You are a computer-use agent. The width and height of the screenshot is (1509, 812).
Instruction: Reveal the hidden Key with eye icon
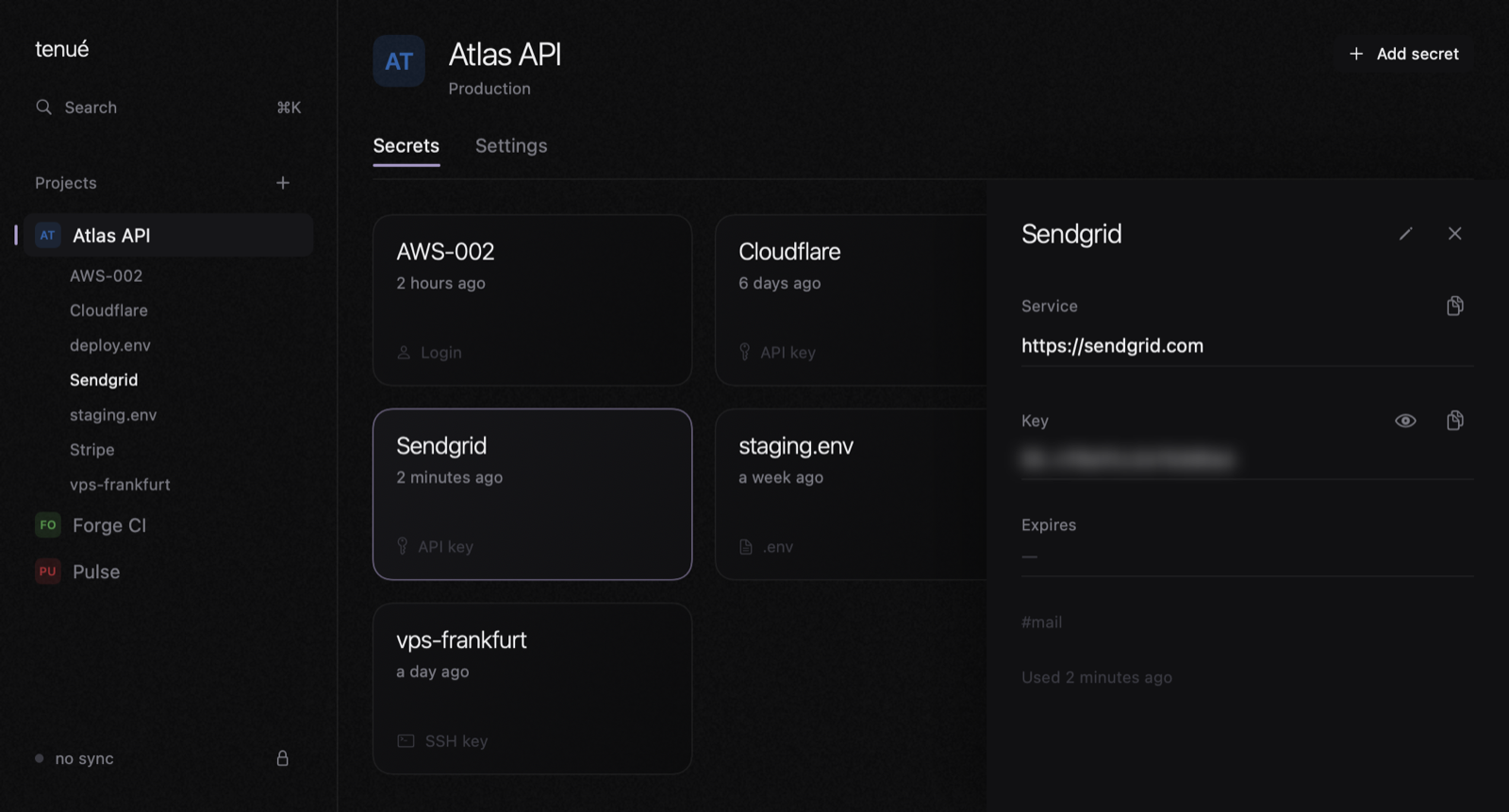point(1405,421)
